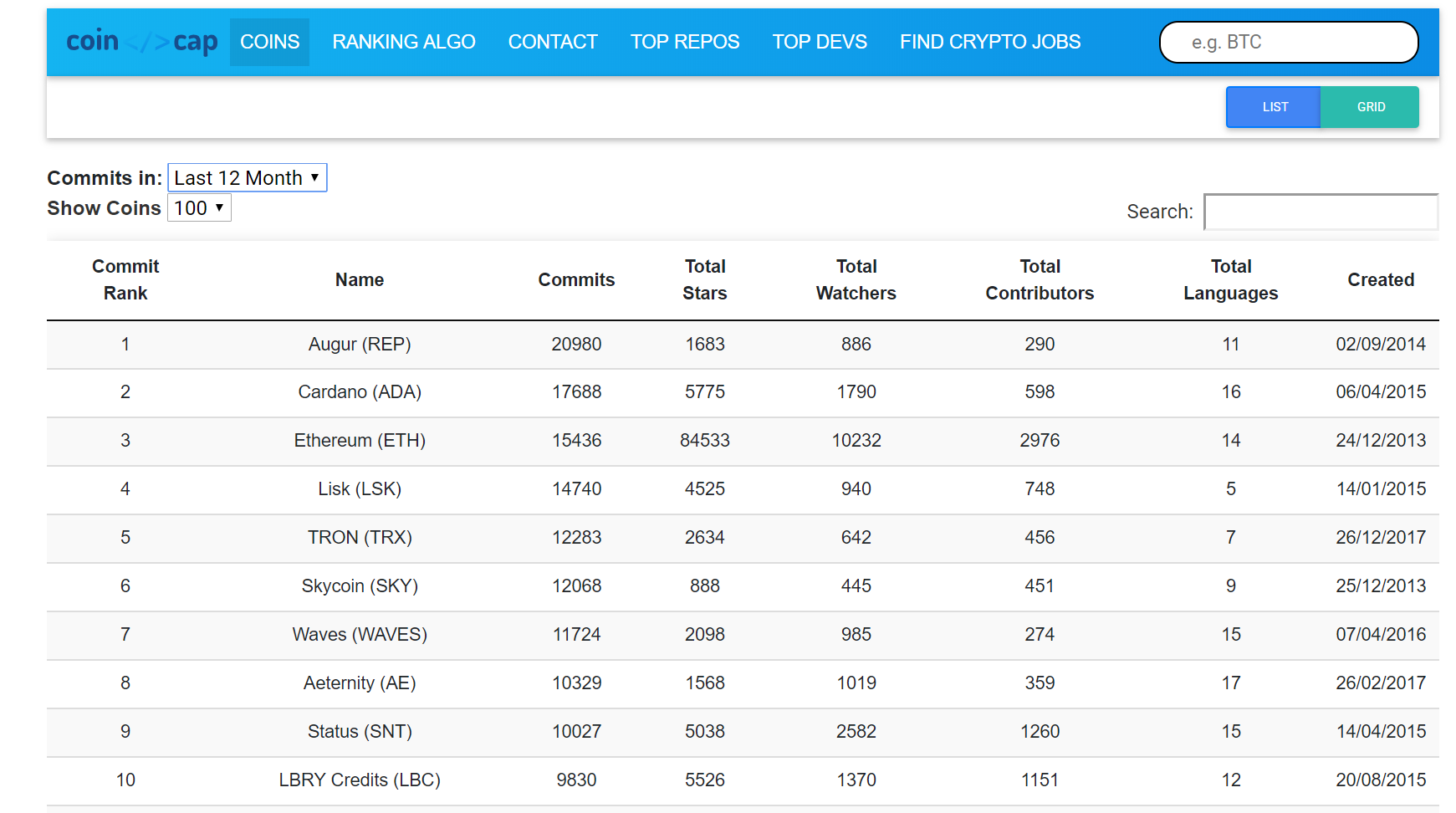Sort by Commits column header

click(x=576, y=280)
